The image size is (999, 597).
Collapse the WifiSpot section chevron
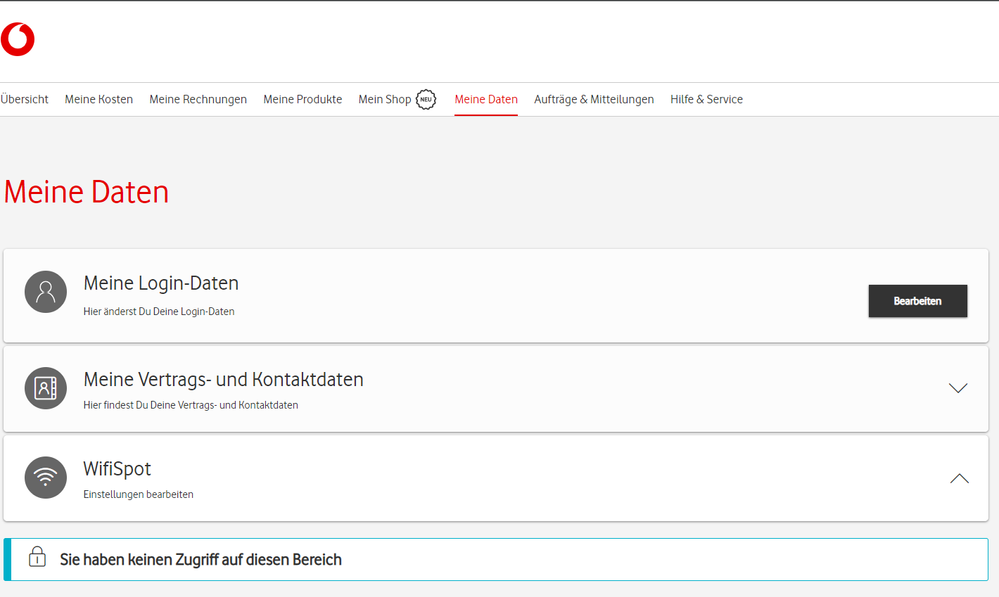click(x=959, y=478)
